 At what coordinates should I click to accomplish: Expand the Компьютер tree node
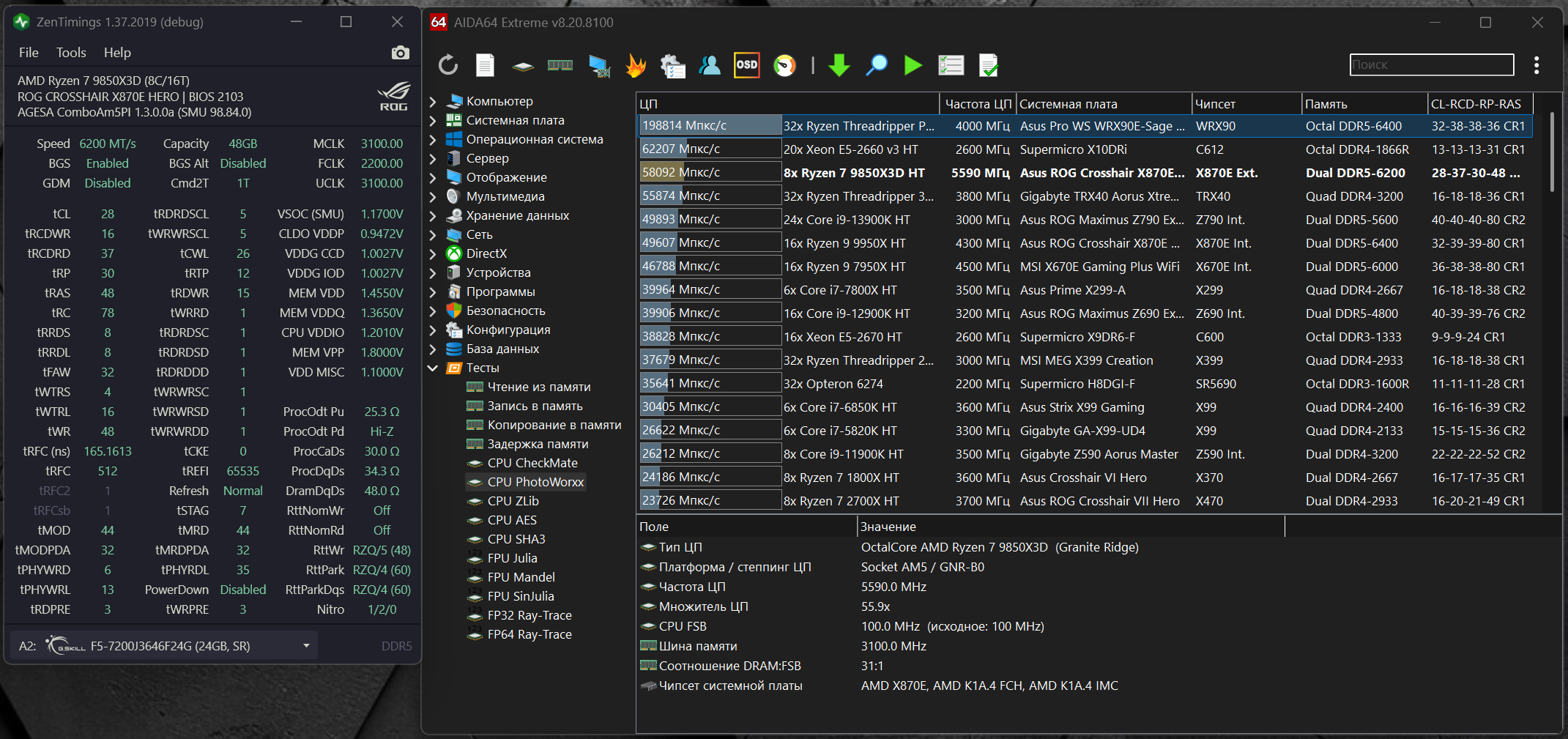click(433, 101)
